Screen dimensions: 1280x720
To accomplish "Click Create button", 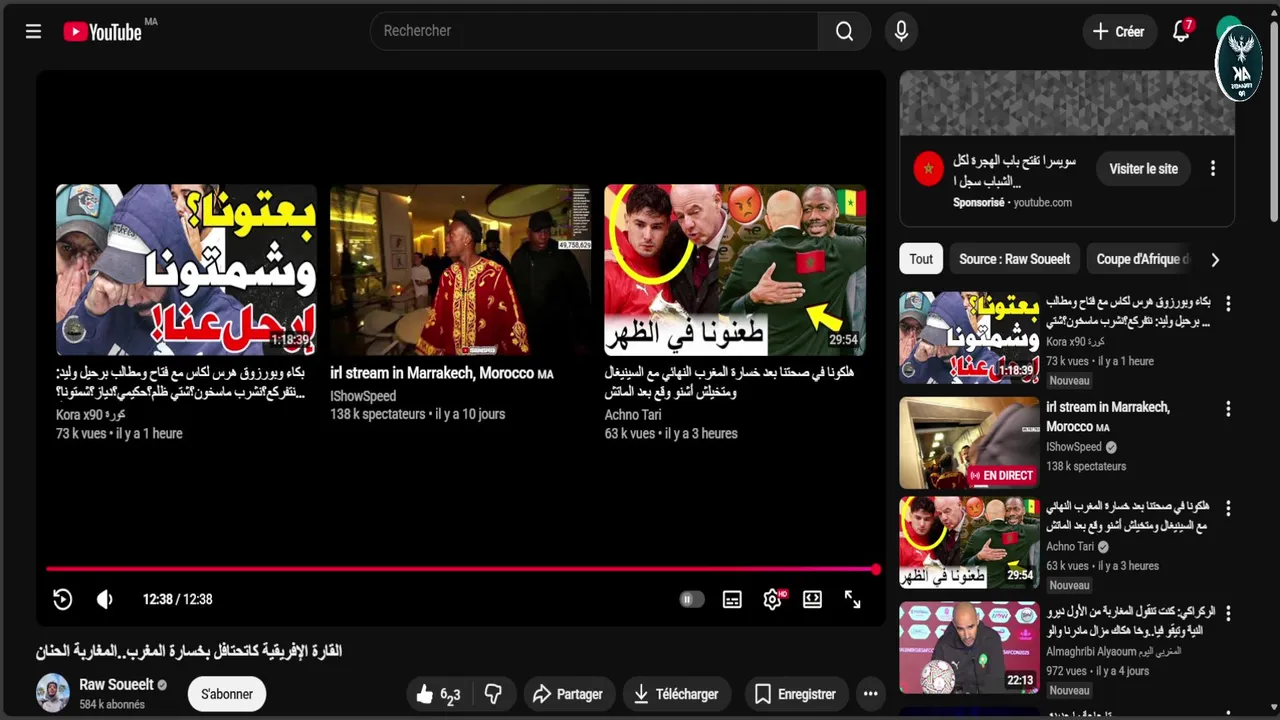I will coord(1119,31).
